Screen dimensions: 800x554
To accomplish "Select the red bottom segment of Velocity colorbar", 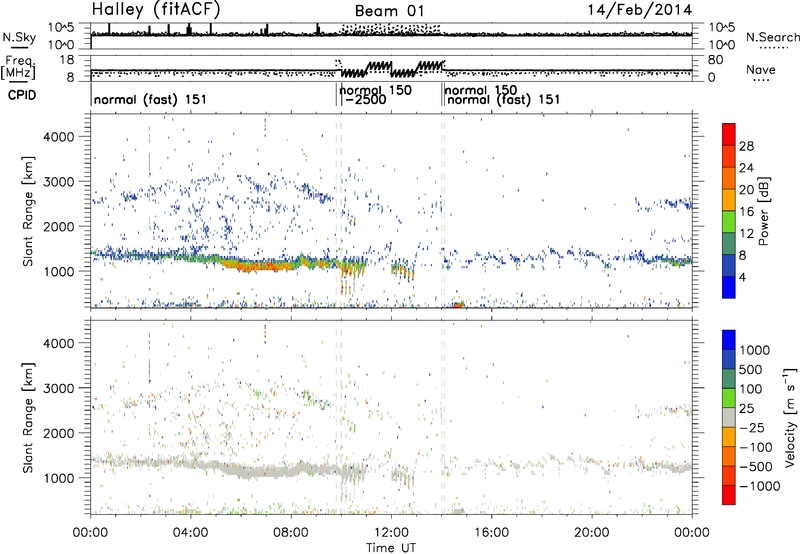I will [x=729, y=495].
